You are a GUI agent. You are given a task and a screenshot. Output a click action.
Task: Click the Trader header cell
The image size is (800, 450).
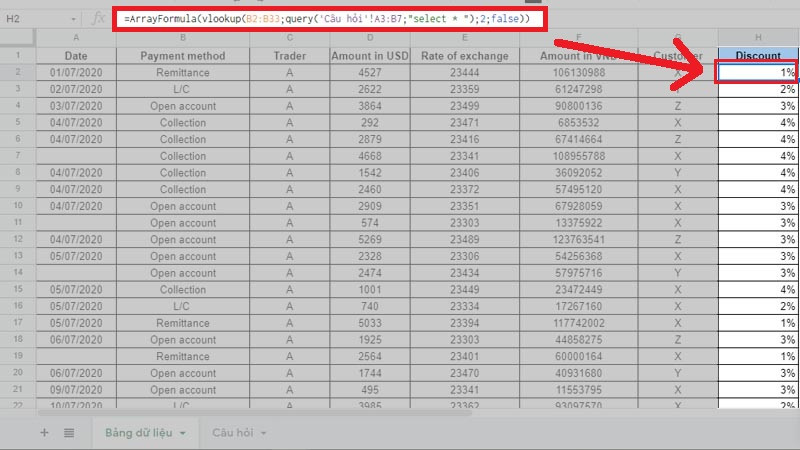pos(289,56)
